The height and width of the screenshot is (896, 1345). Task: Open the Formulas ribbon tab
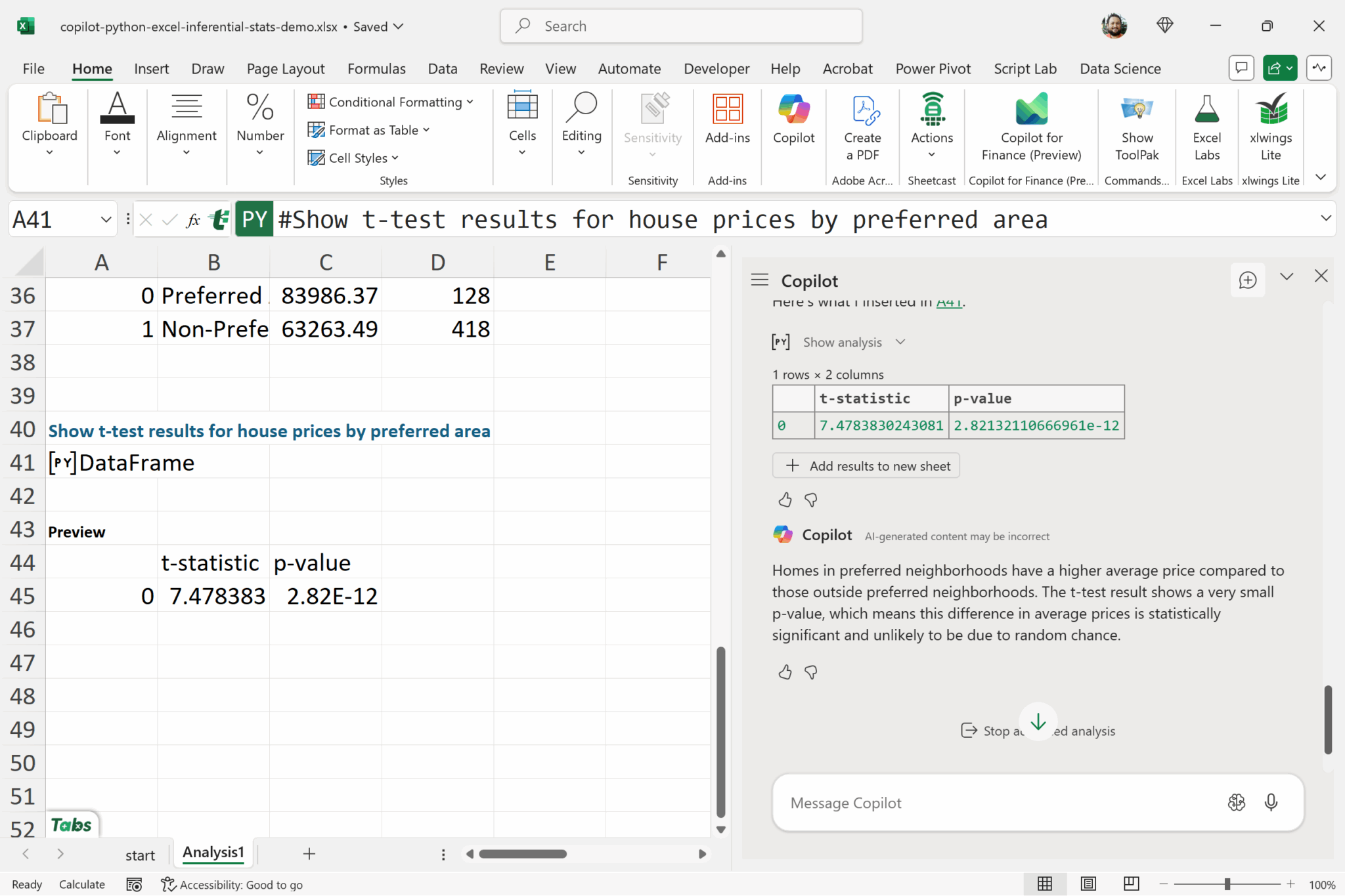tap(376, 69)
